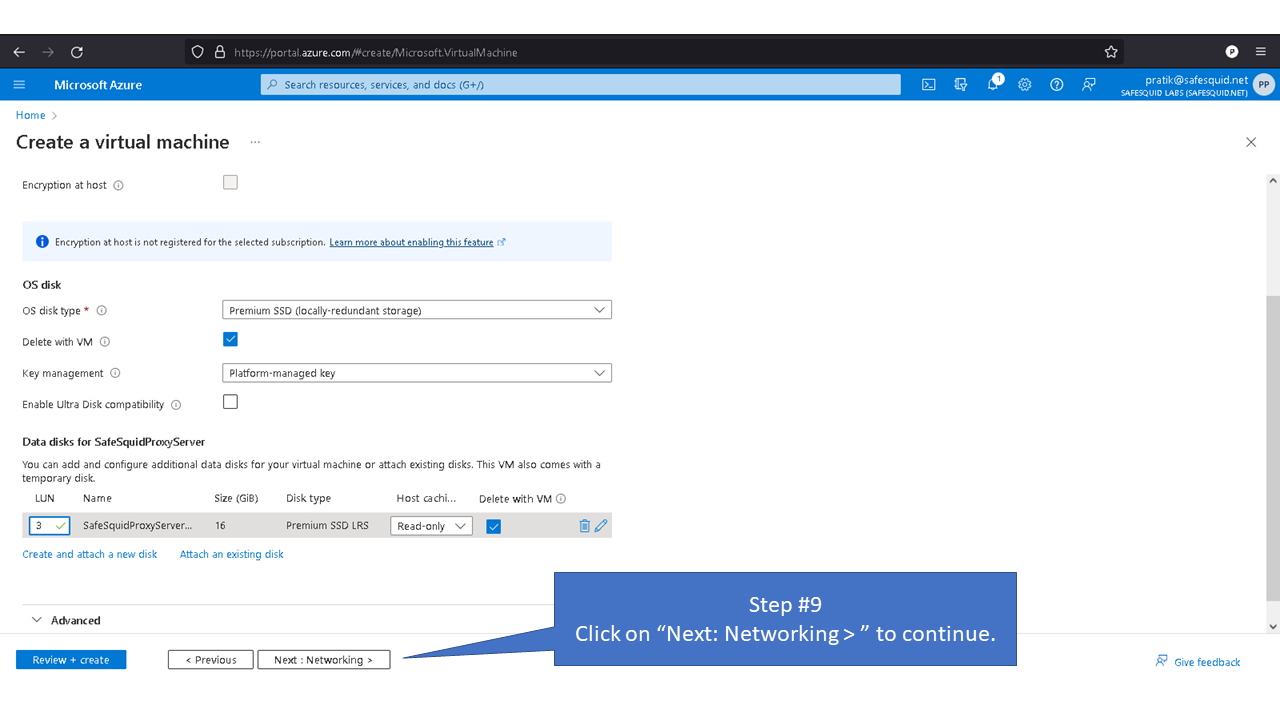
Task: Click the site lock icon in address bar
Action: click(220, 52)
